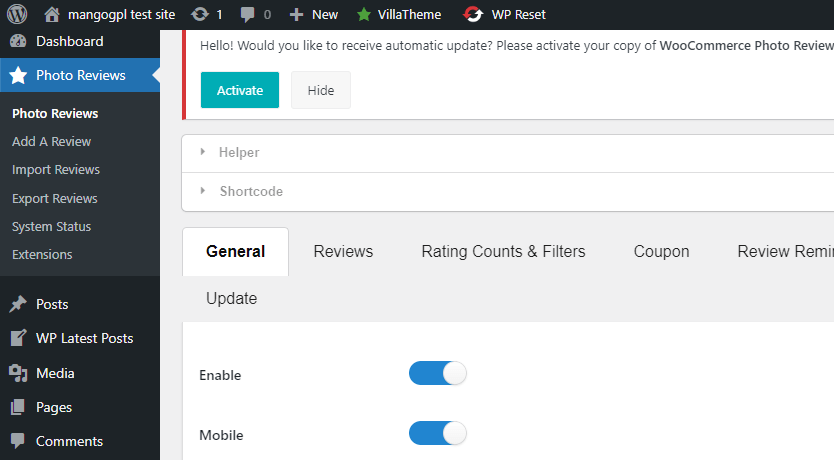Screen dimensions: 834x460
Task: Click the green VillaTheme star icon
Action: 364,14
